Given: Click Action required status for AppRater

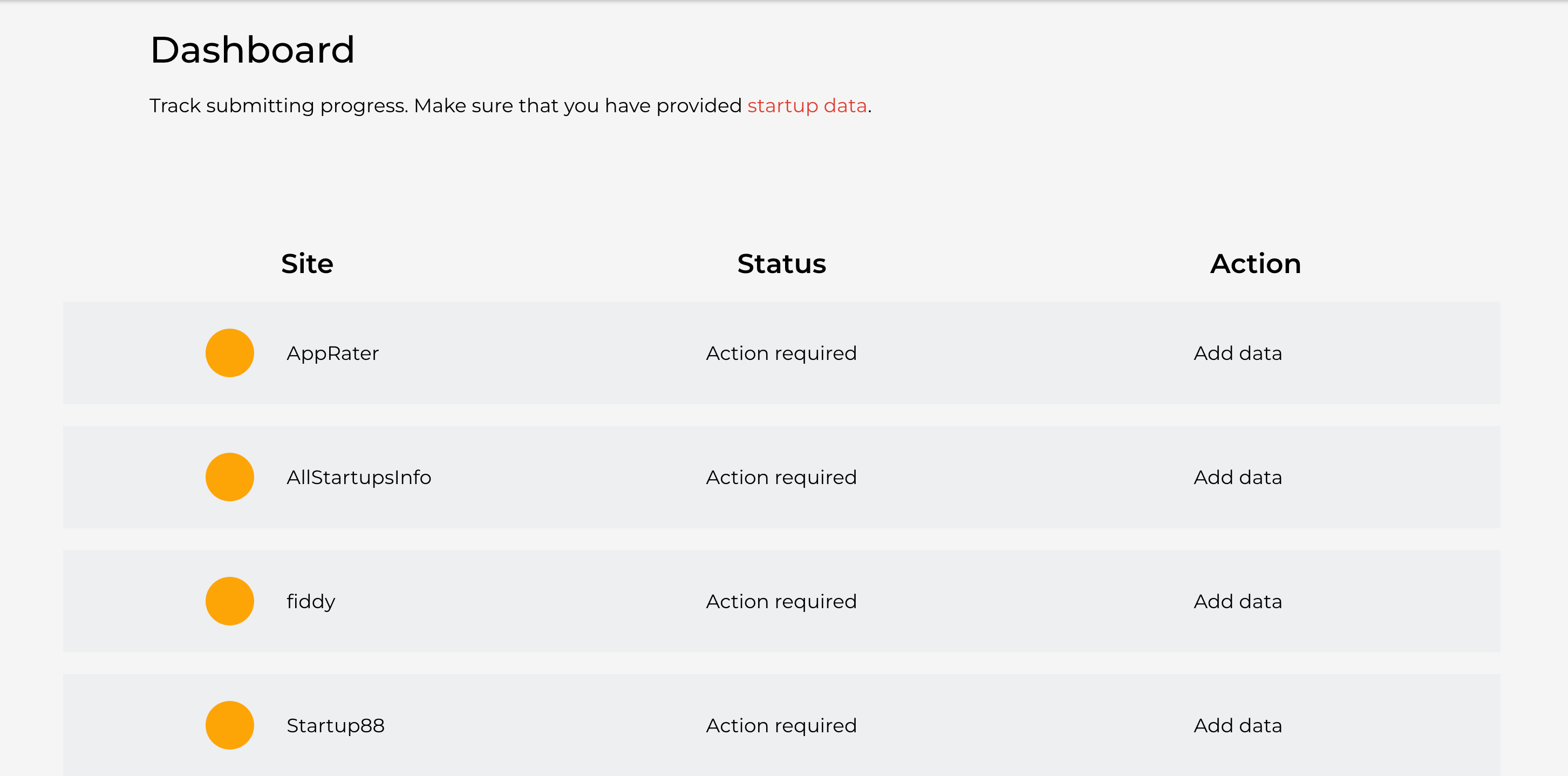Looking at the screenshot, I should click(781, 353).
